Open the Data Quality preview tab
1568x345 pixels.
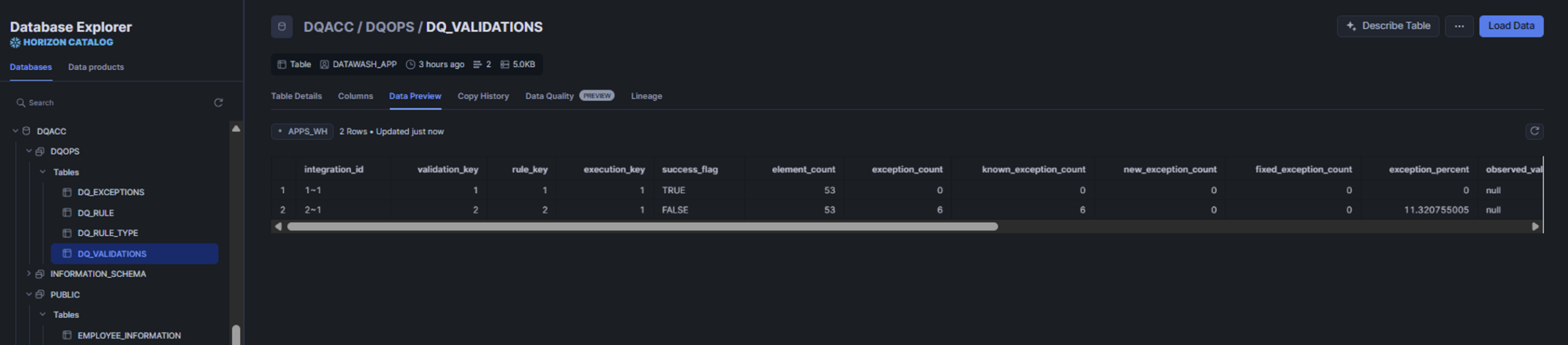pyautogui.click(x=570, y=96)
